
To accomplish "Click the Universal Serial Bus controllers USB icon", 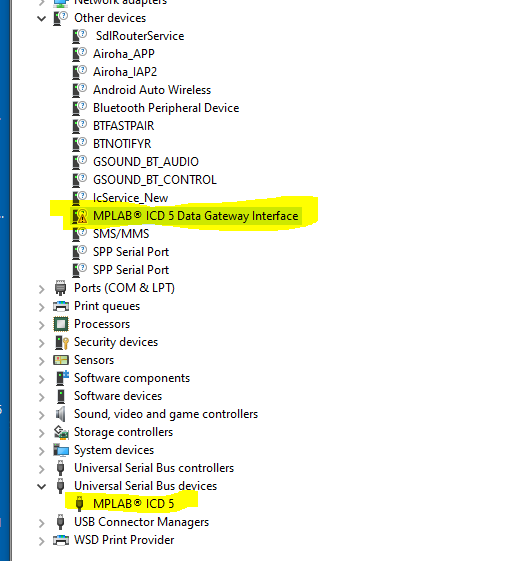I will 60,468.
